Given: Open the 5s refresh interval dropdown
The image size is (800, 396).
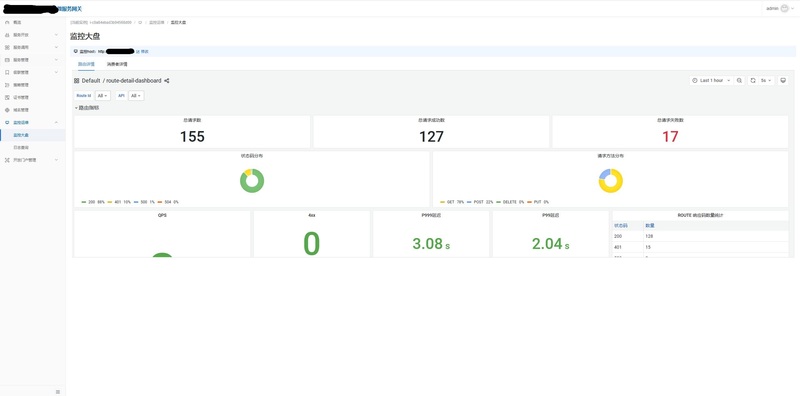Looking at the screenshot, I should coord(766,81).
